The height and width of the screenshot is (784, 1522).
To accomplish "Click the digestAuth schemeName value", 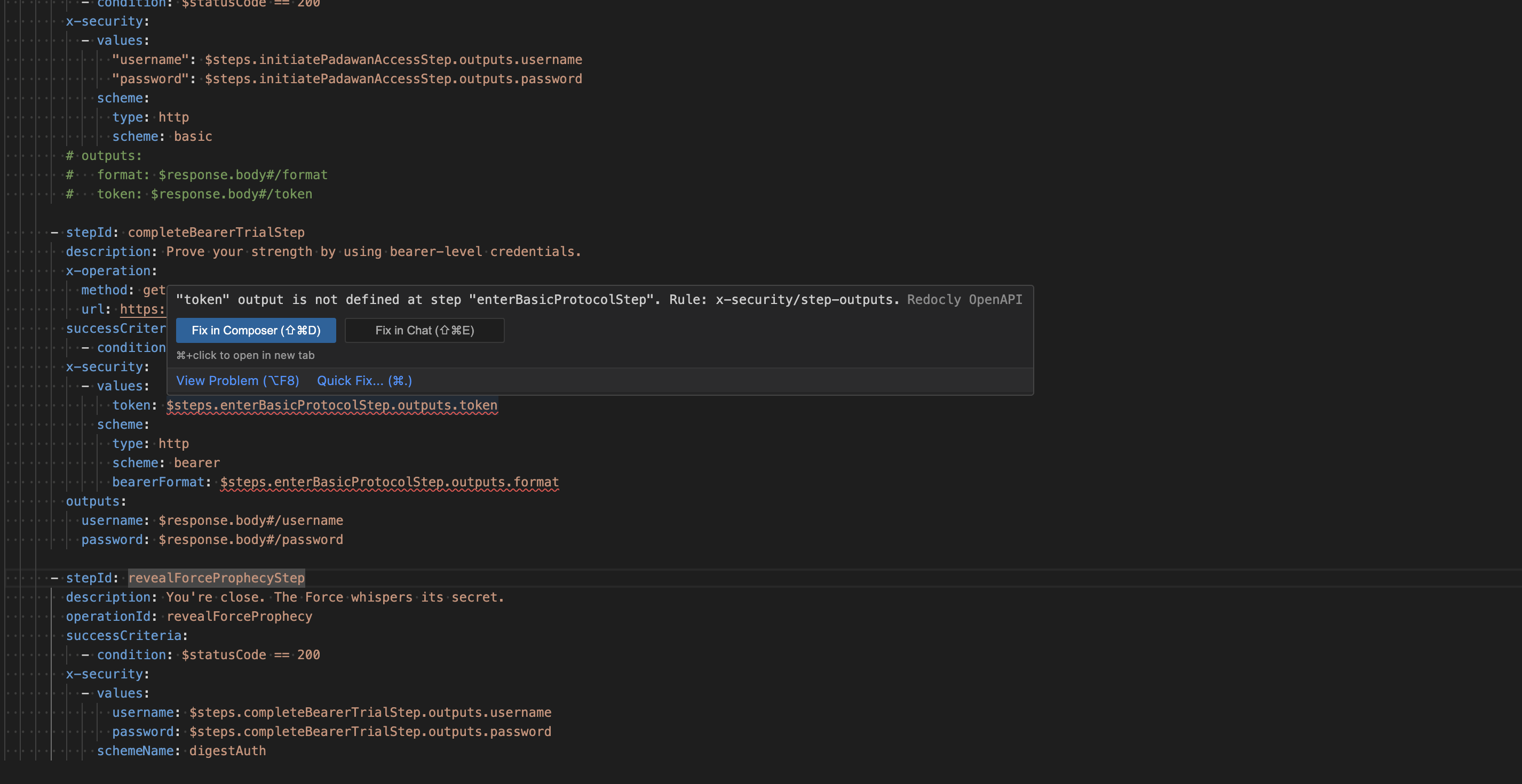I will point(227,751).
